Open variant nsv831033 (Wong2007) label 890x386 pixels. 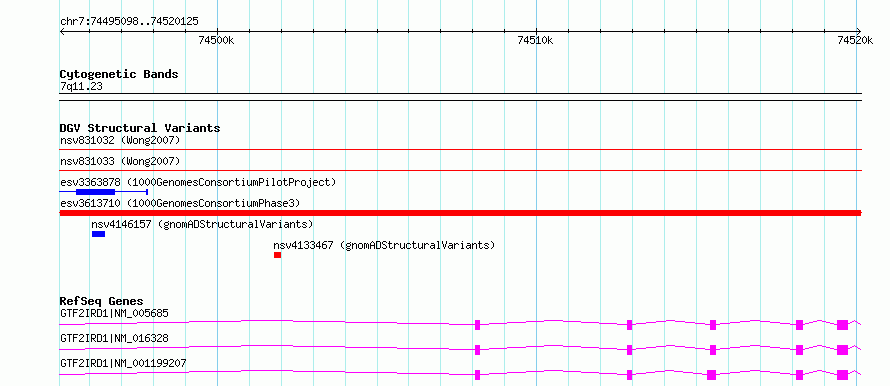click(120, 161)
